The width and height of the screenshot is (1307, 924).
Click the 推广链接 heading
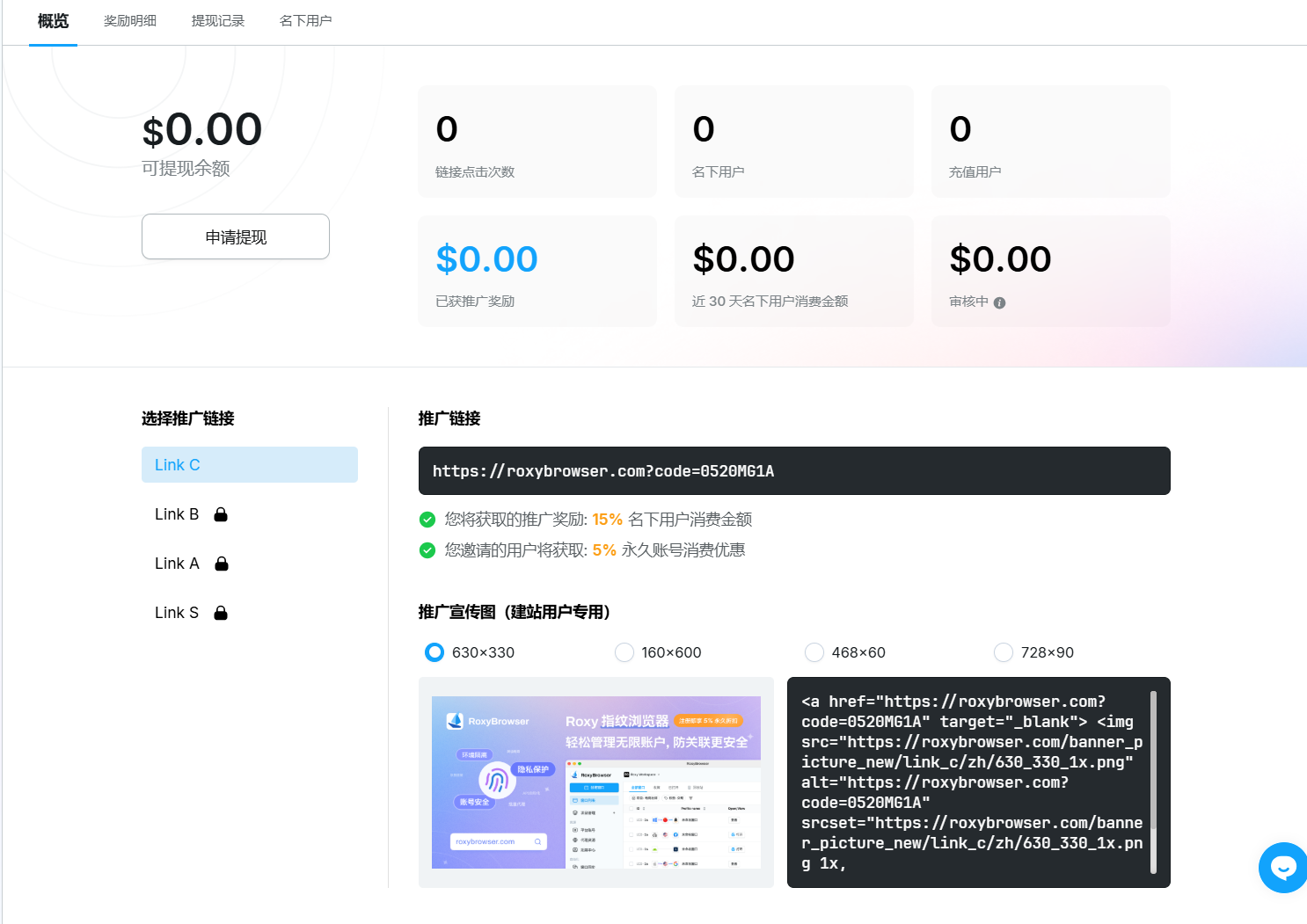point(449,418)
